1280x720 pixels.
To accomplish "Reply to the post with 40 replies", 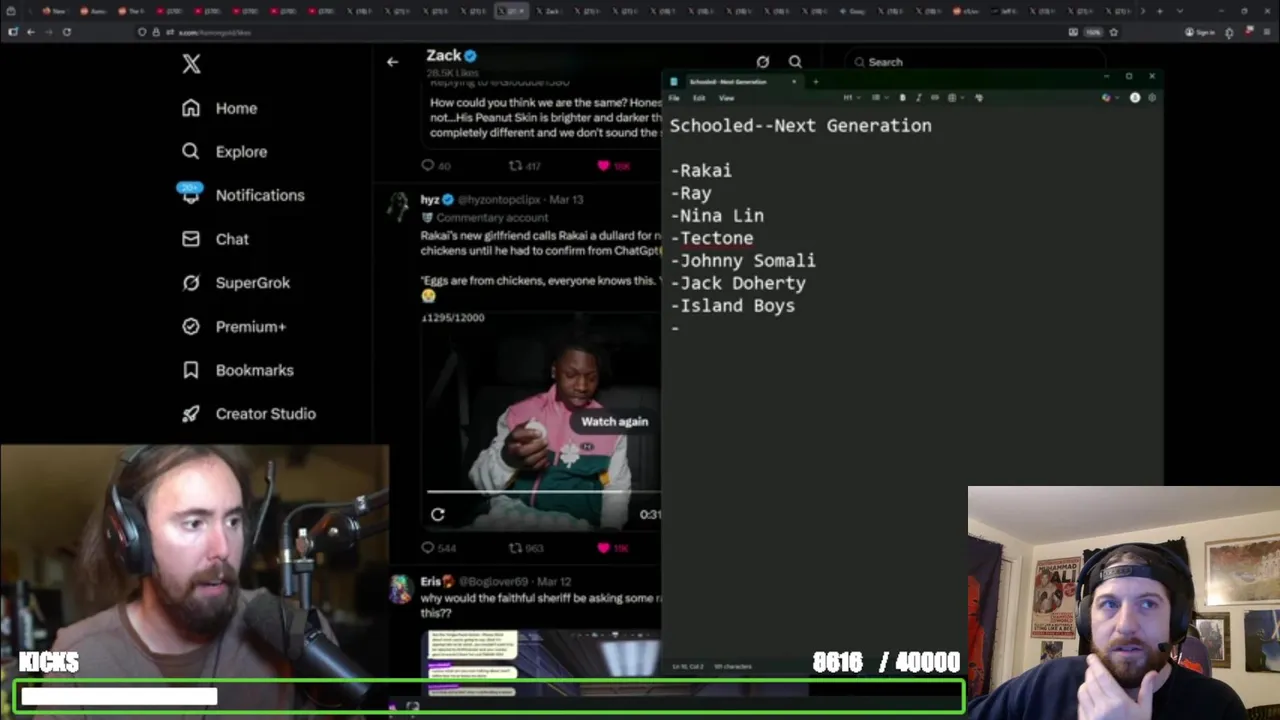I will 436,166.
